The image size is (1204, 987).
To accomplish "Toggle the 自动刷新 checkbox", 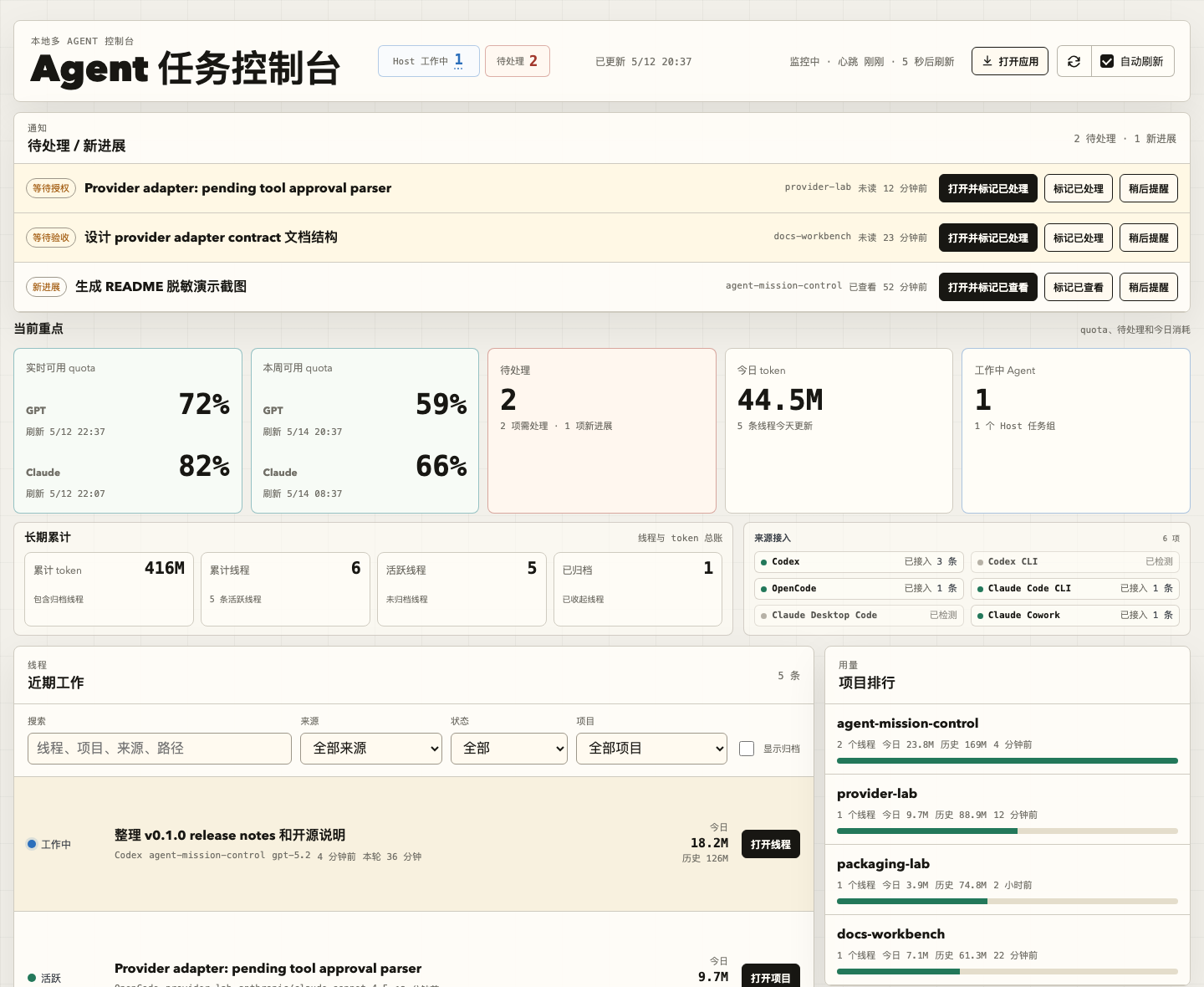I will [x=1107, y=61].
